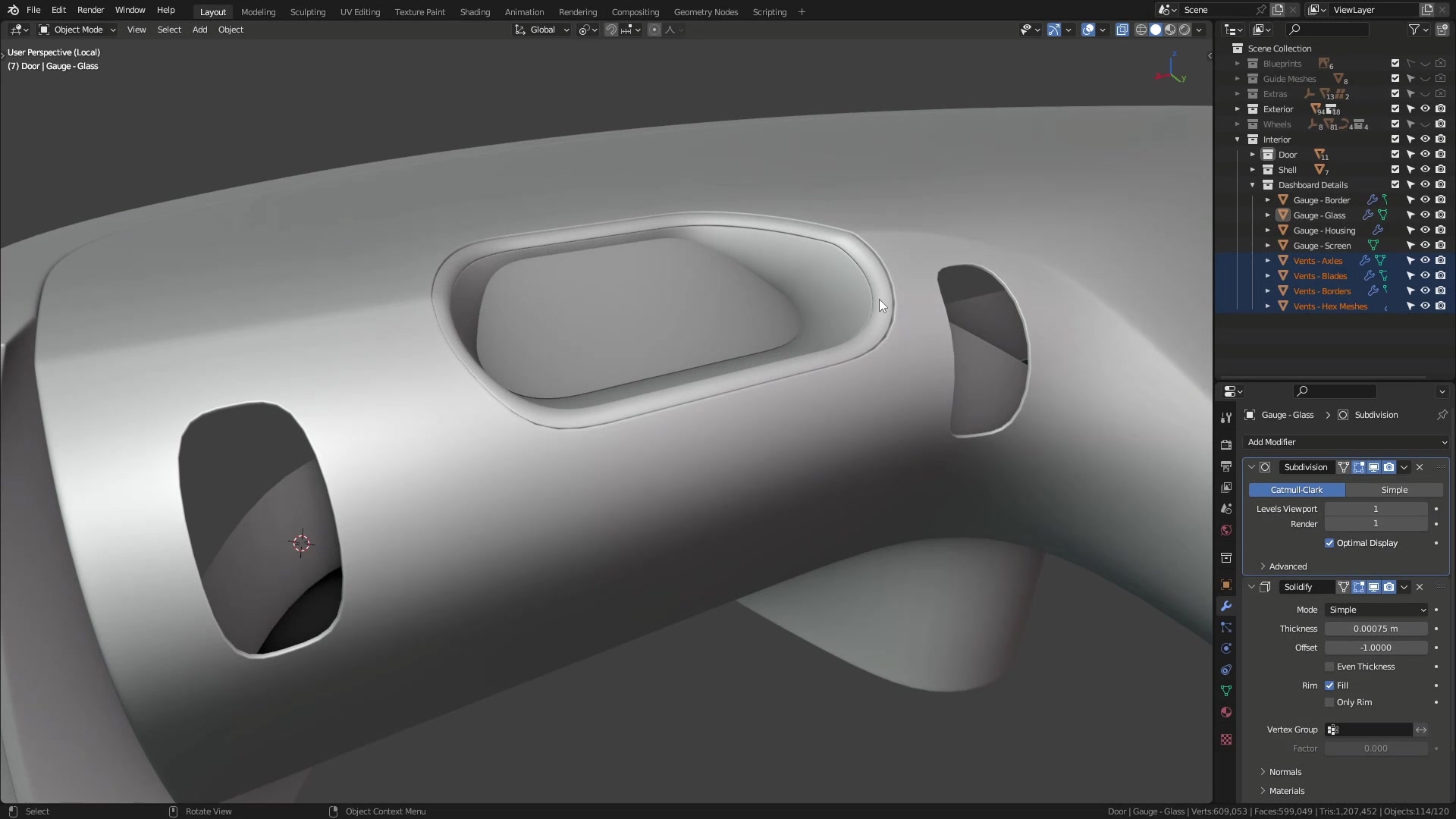The height and width of the screenshot is (819, 1456).
Task: Open the Add Modifier dropdown
Action: point(1346,442)
